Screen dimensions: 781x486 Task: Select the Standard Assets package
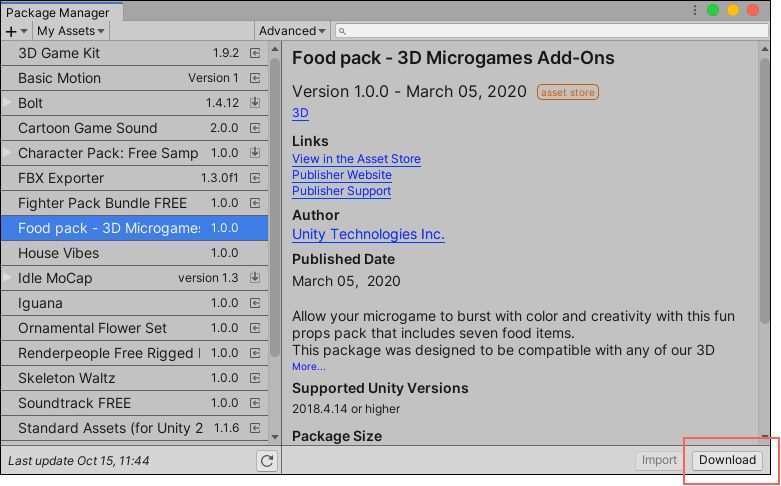coord(134,428)
